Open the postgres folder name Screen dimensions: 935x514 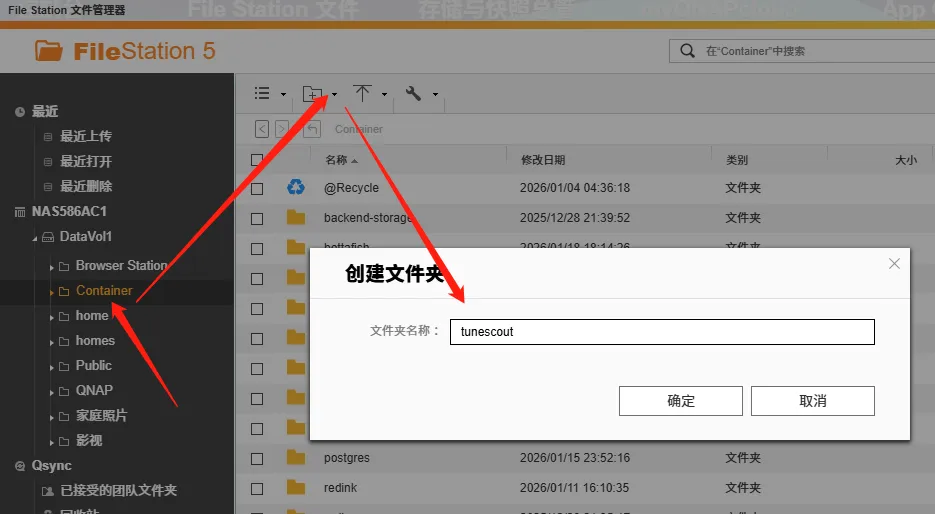coord(346,458)
